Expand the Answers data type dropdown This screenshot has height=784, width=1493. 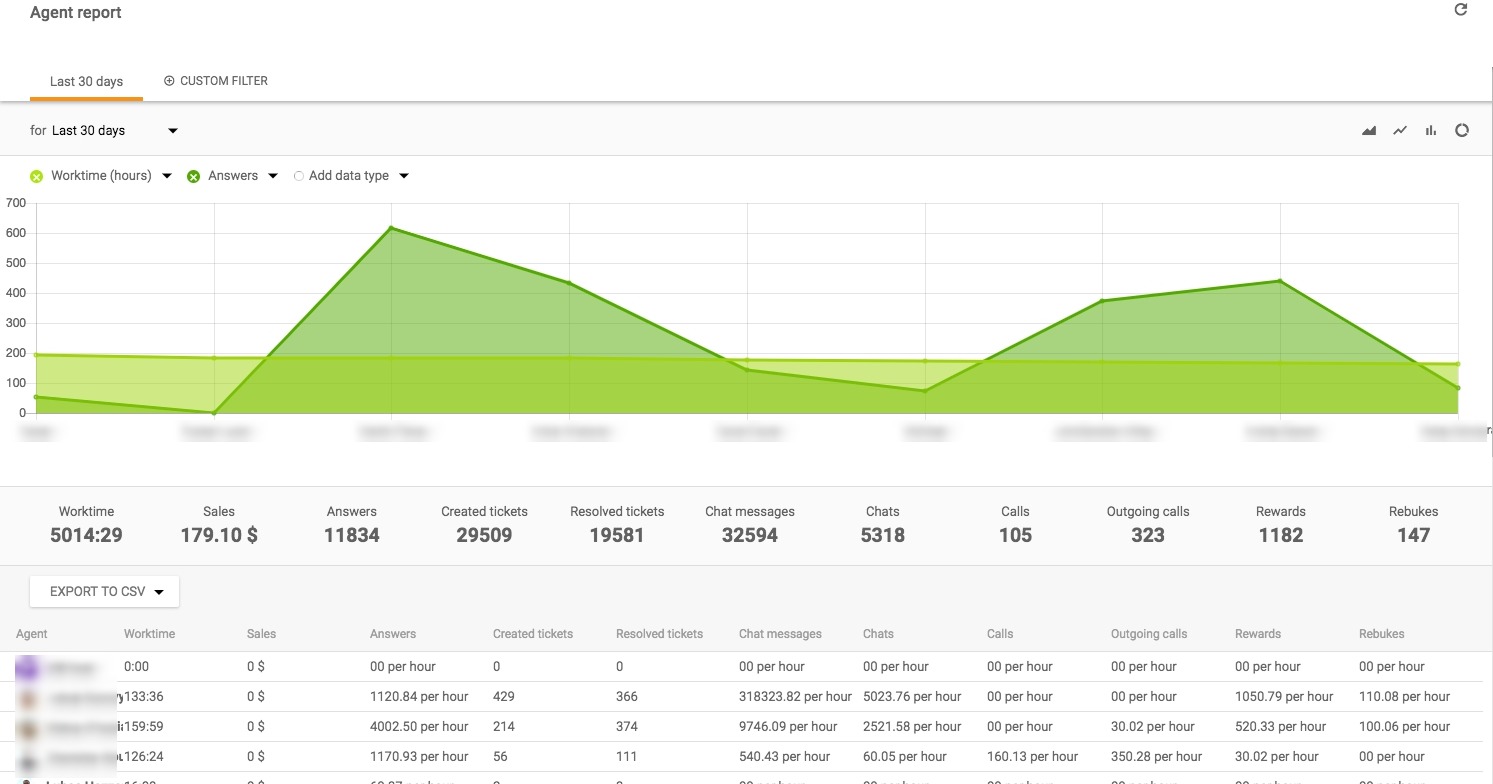[273, 176]
